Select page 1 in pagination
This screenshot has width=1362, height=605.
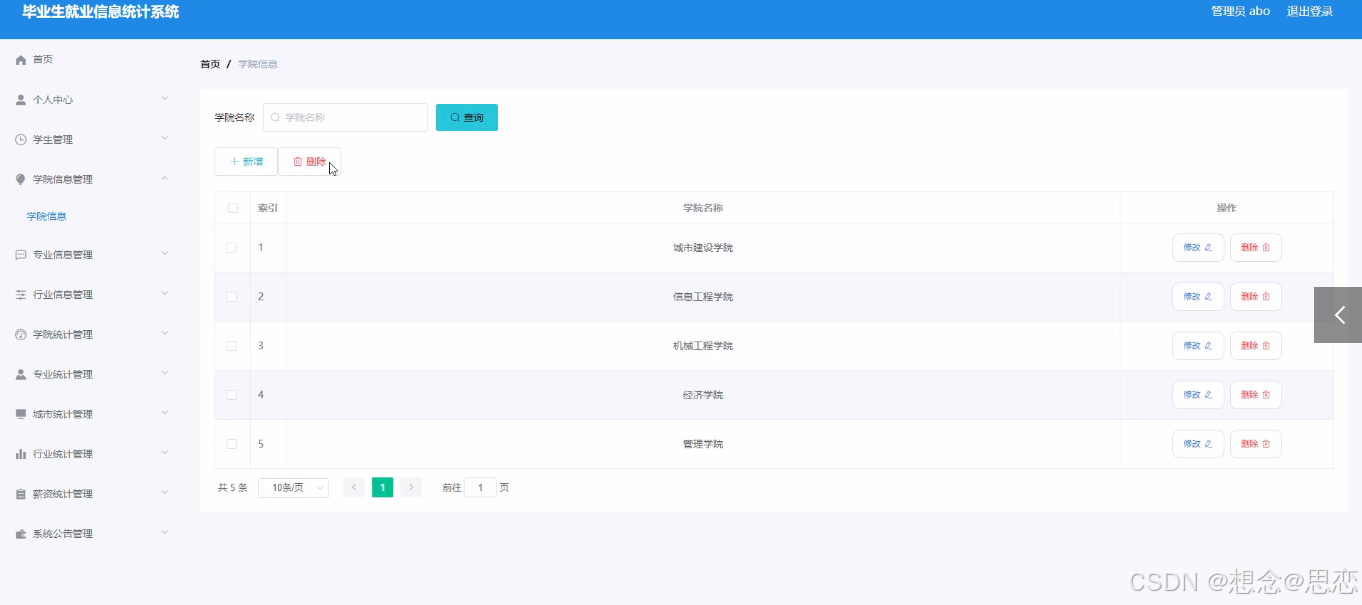click(382, 488)
